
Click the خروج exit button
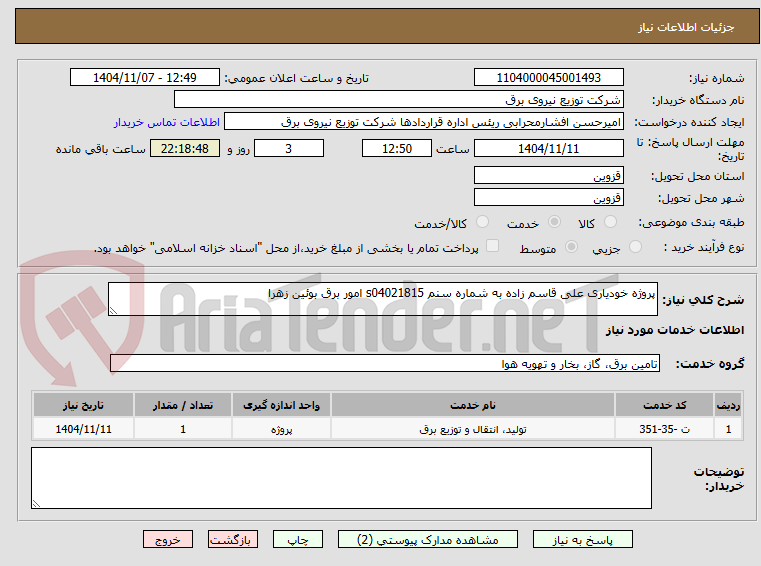point(168,539)
